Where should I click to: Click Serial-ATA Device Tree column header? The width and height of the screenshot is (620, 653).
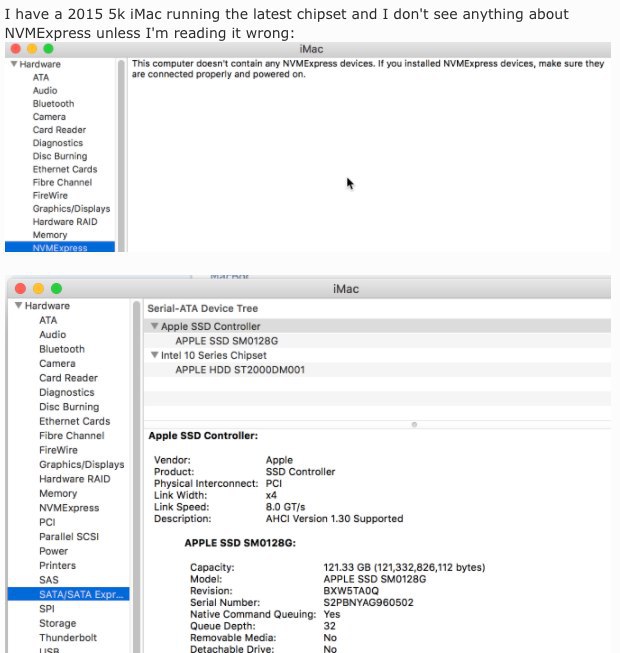point(202,308)
